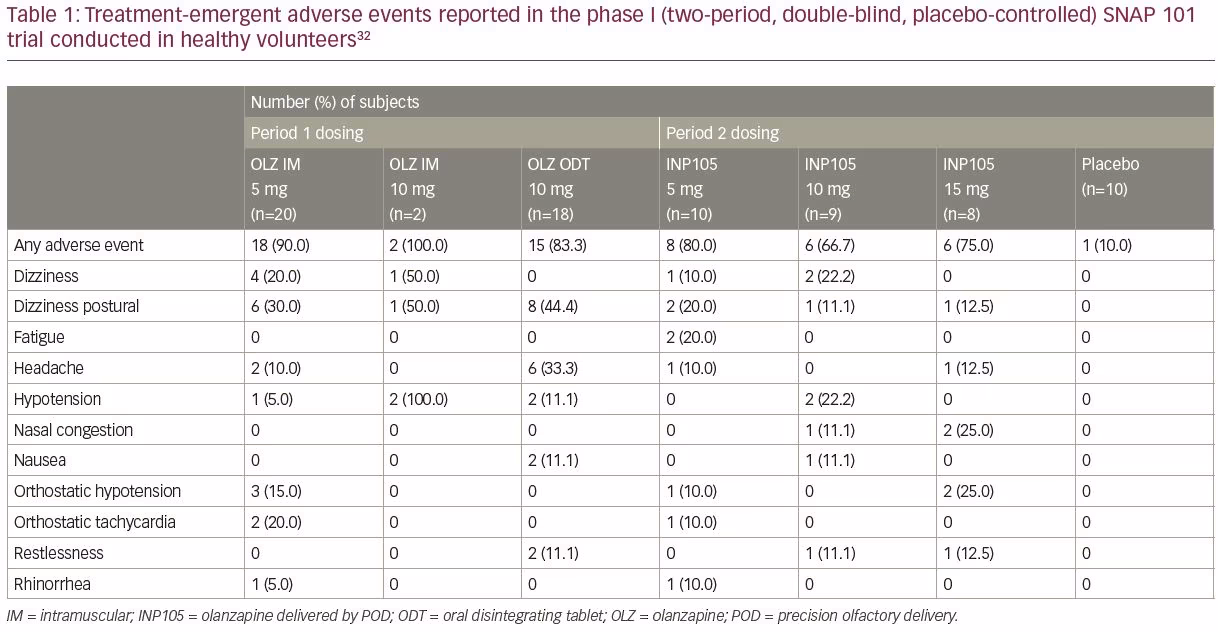Click the abbreviations footnote below table
The width and height of the screenshot is (1218, 632).
(482, 616)
